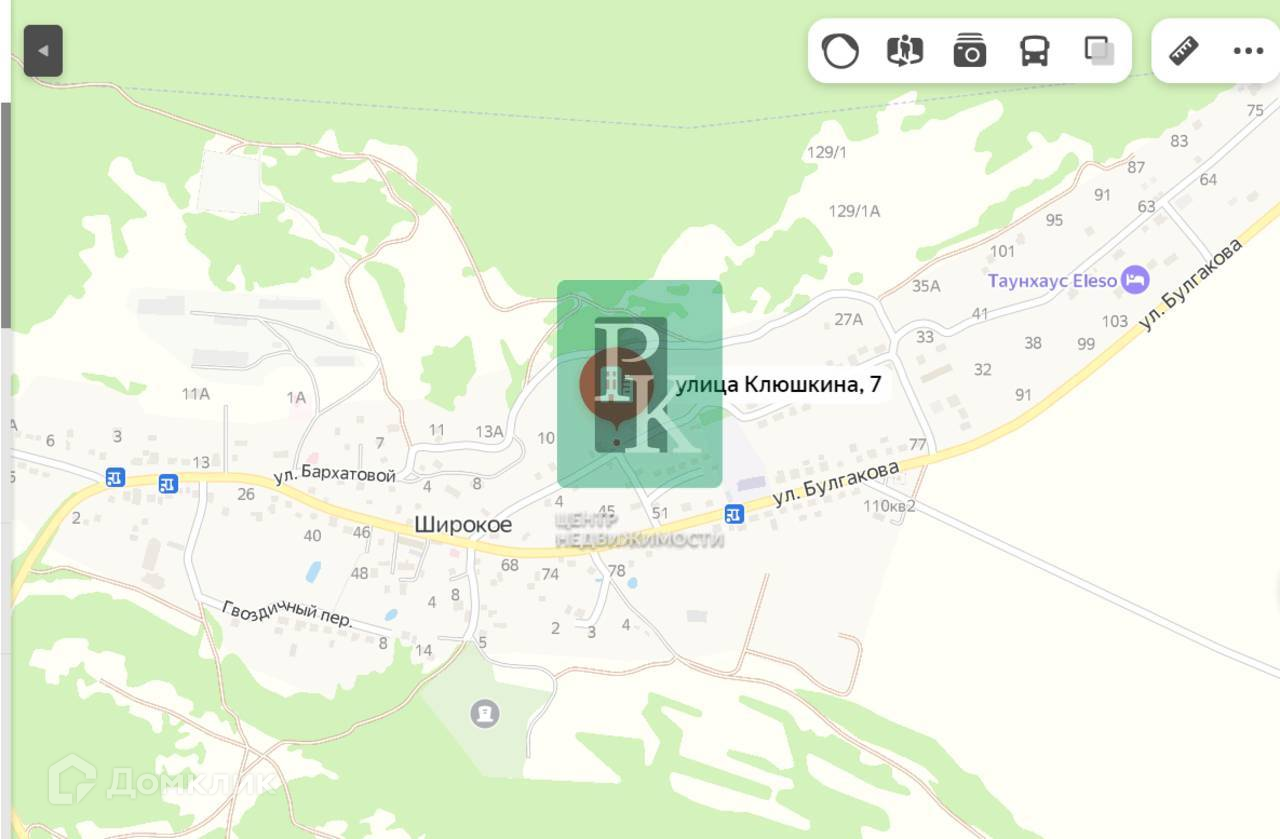Open the three-dots more options menu
This screenshot has width=1280, height=839.
(x=1248, y=51)
